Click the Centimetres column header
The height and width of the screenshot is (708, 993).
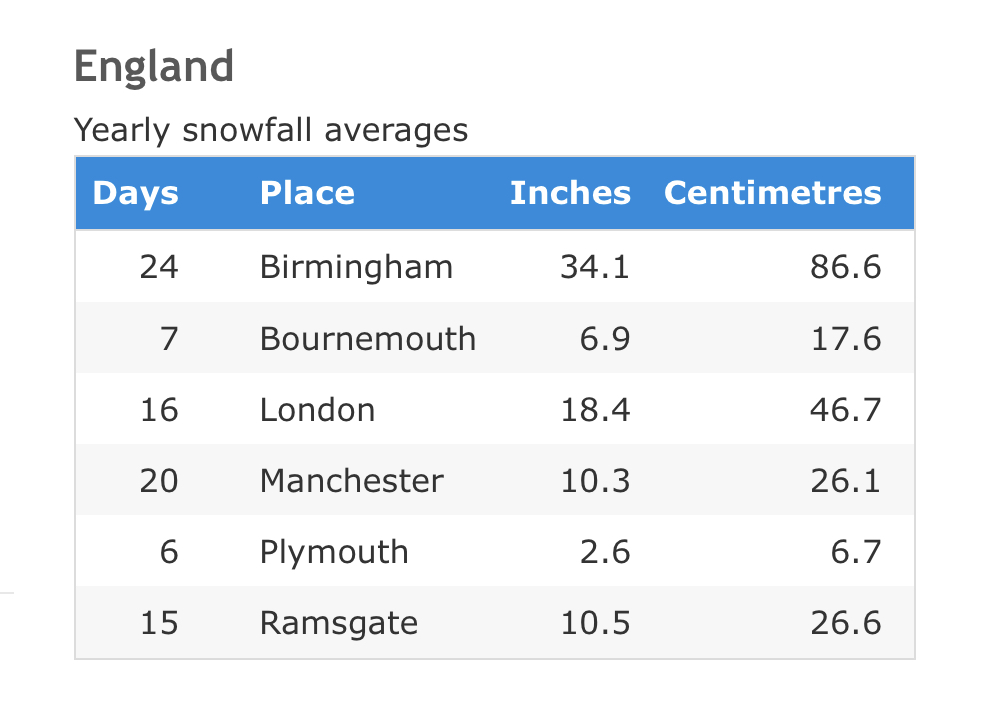tap(772, 193)
